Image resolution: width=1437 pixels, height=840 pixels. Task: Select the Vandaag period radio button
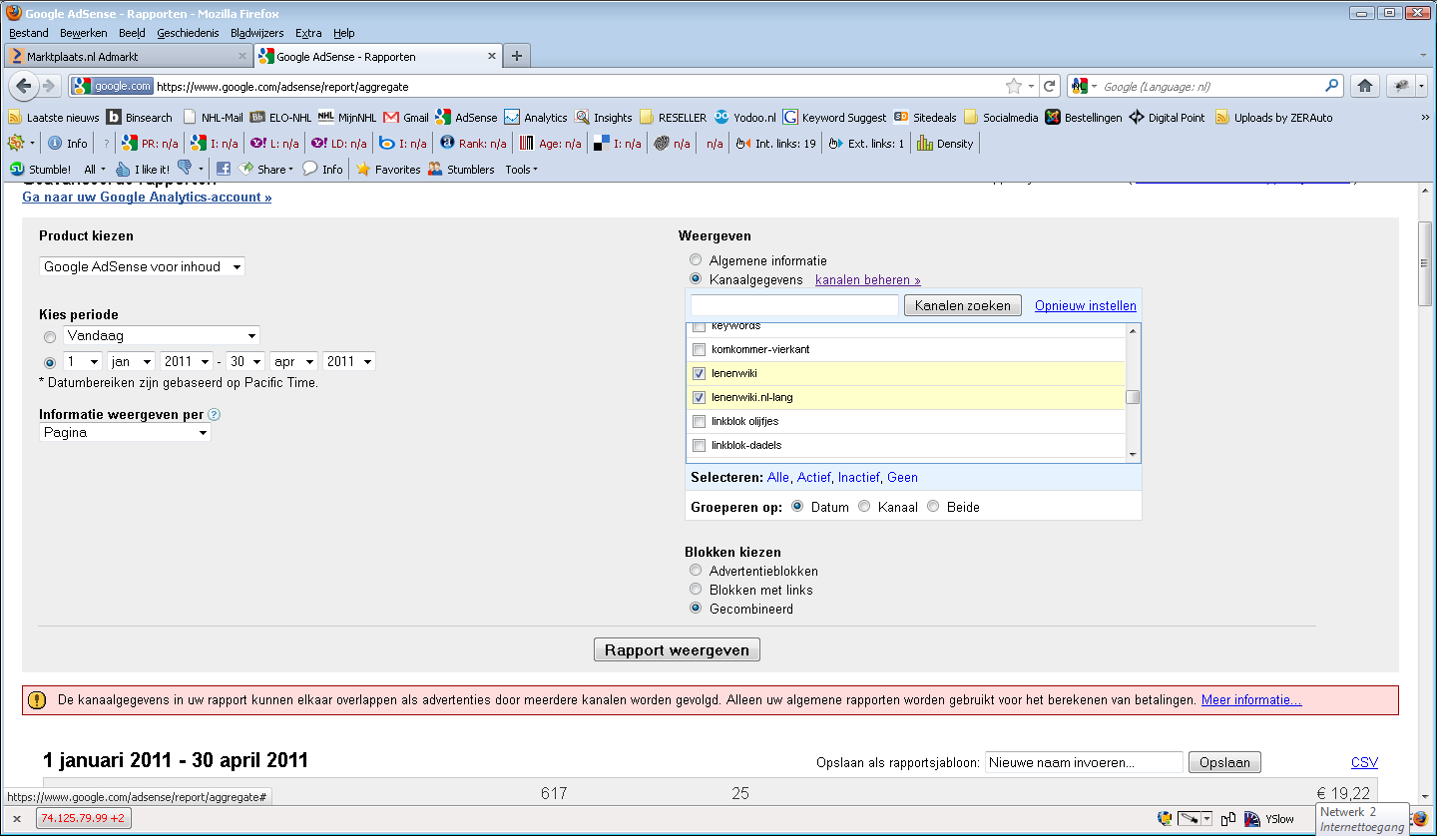pos(50,337)
